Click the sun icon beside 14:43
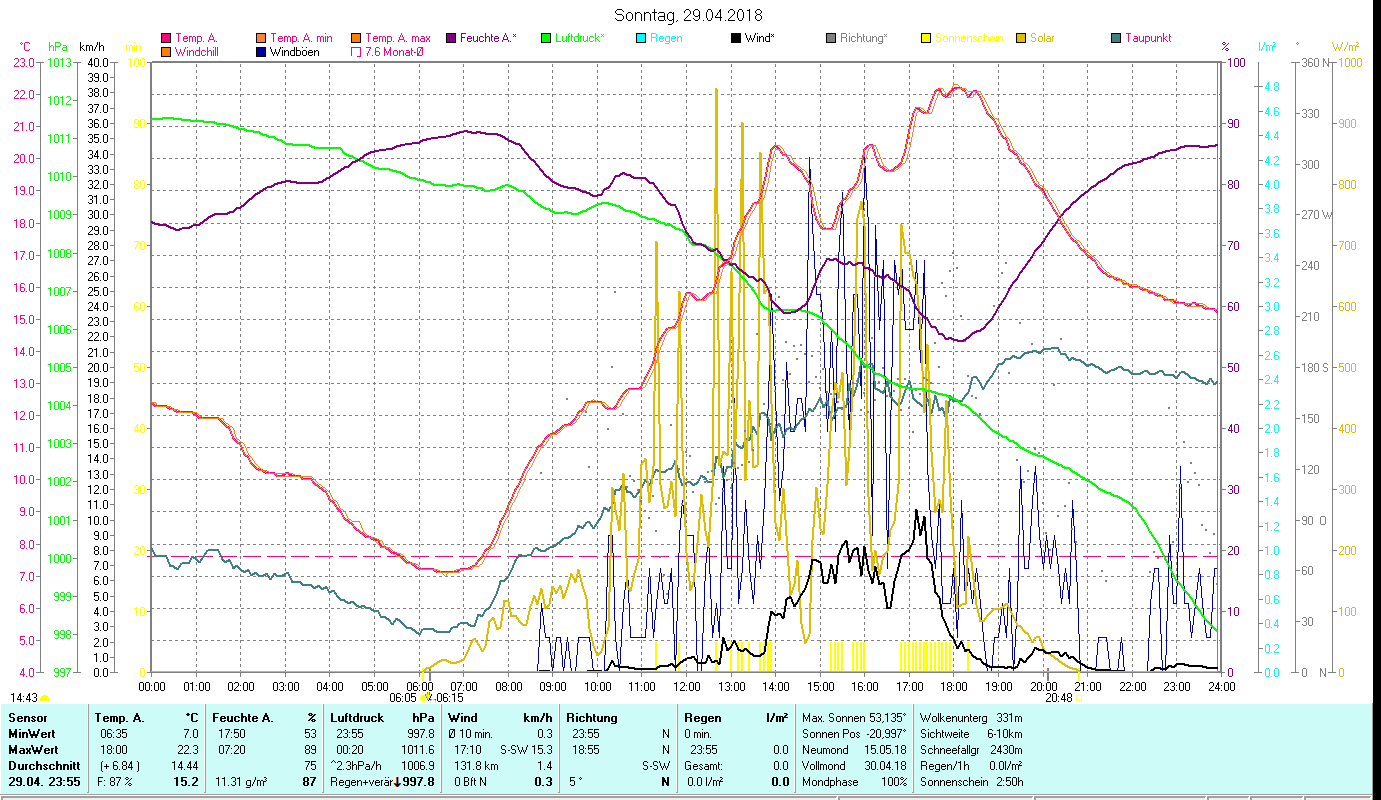 (44, 698)
